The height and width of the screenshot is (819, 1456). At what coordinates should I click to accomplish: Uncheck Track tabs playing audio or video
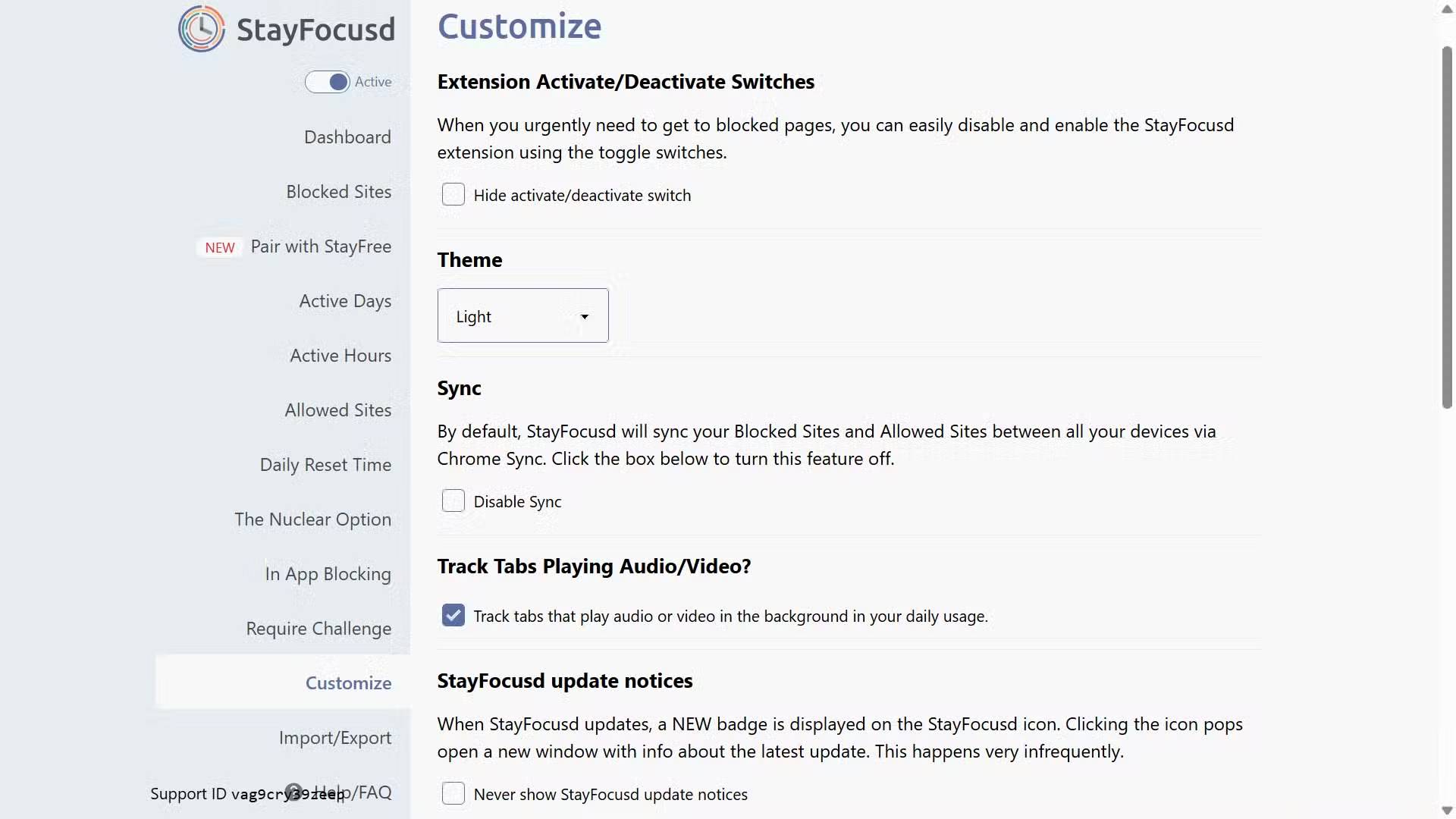[453, 616]
